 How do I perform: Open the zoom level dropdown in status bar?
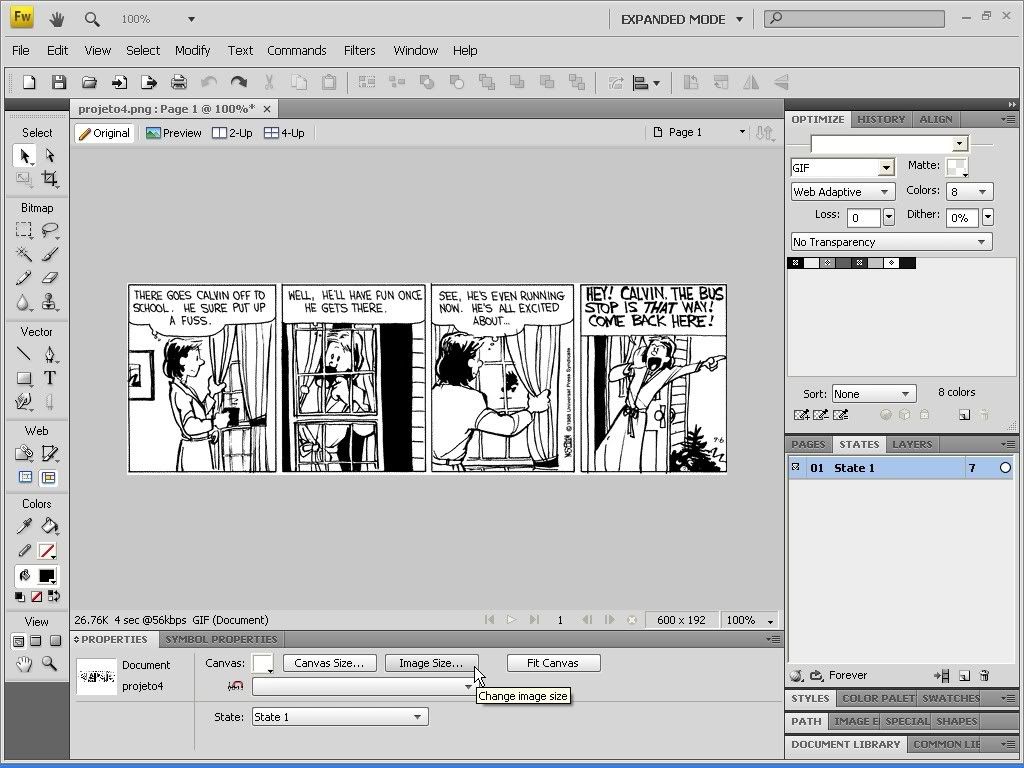[771, 620]
